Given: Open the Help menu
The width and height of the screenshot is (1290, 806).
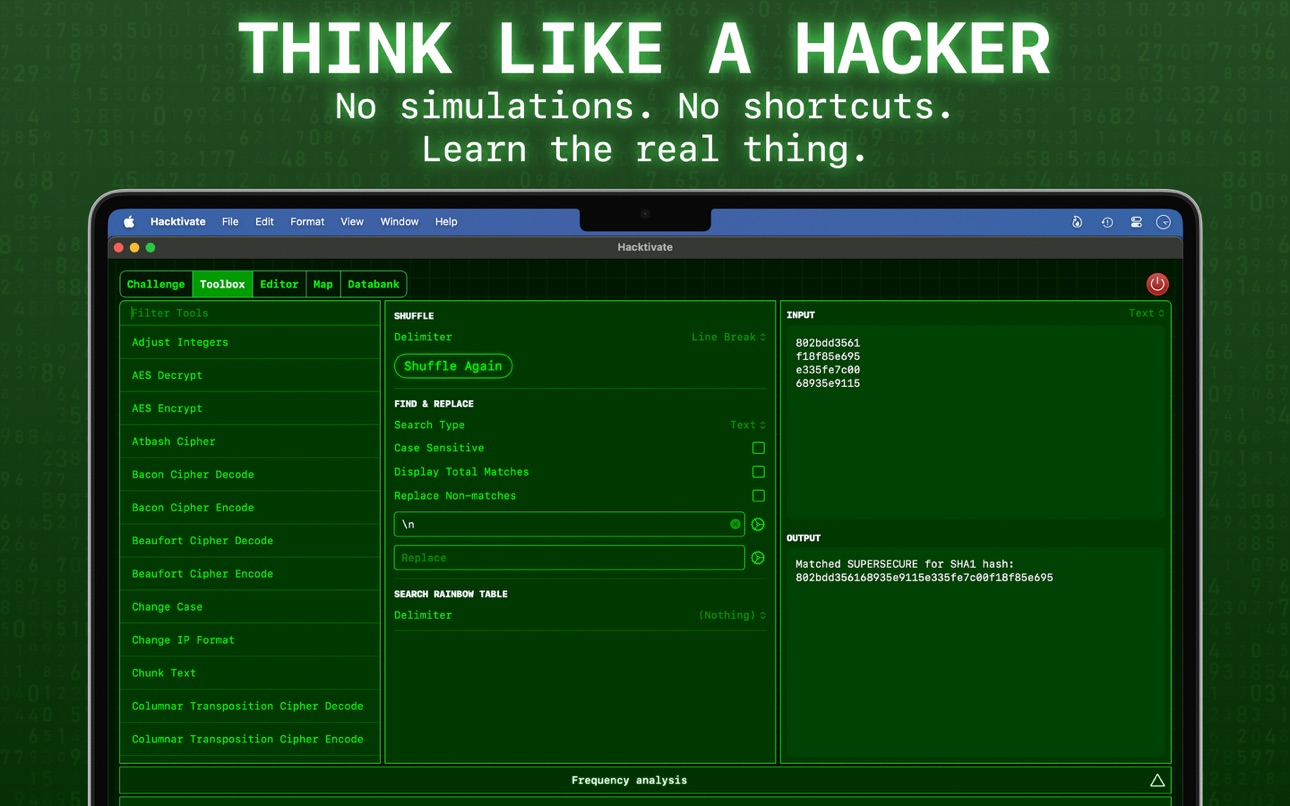Looking at the screenshot, I should pyautogui.click(x=446, y=222).
